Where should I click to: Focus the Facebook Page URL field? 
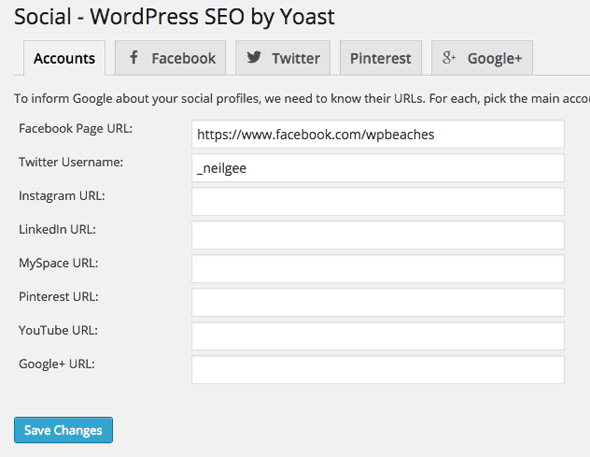point(378,134)
